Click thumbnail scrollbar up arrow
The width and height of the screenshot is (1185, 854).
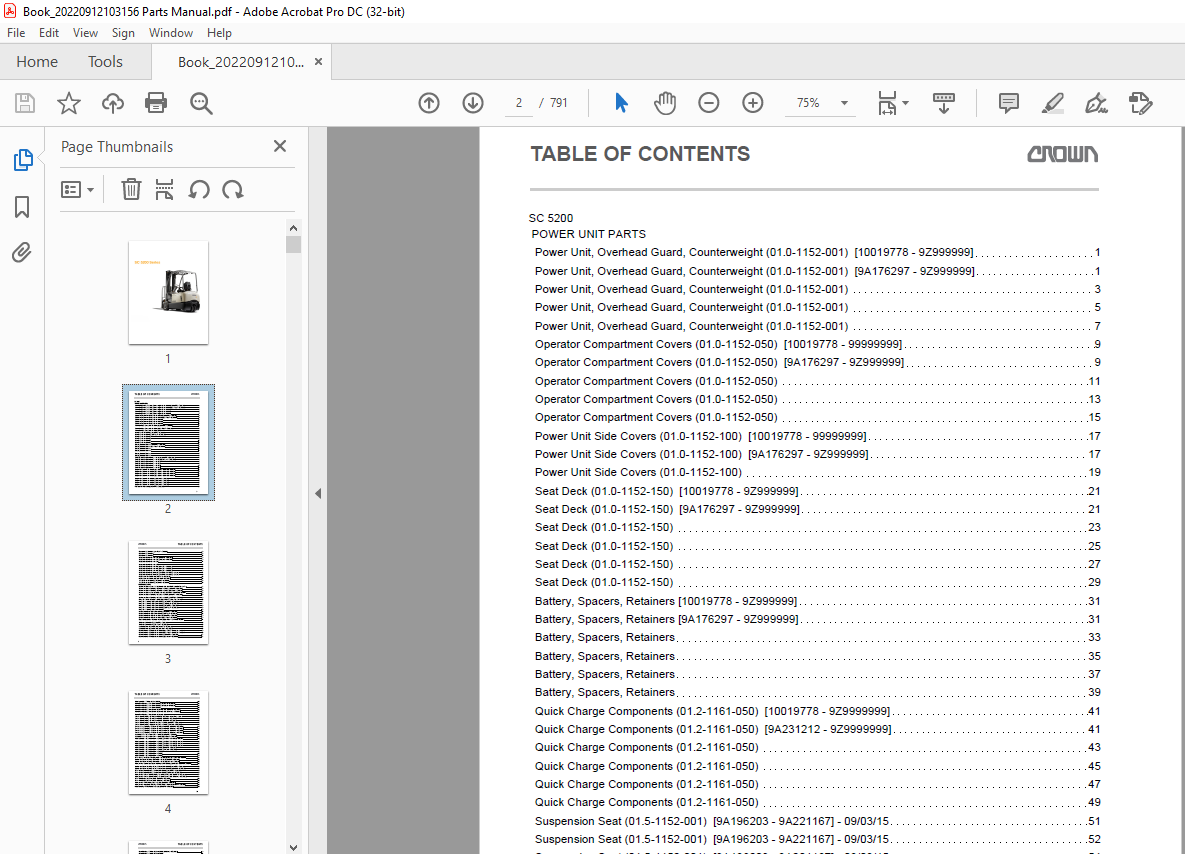293,227
